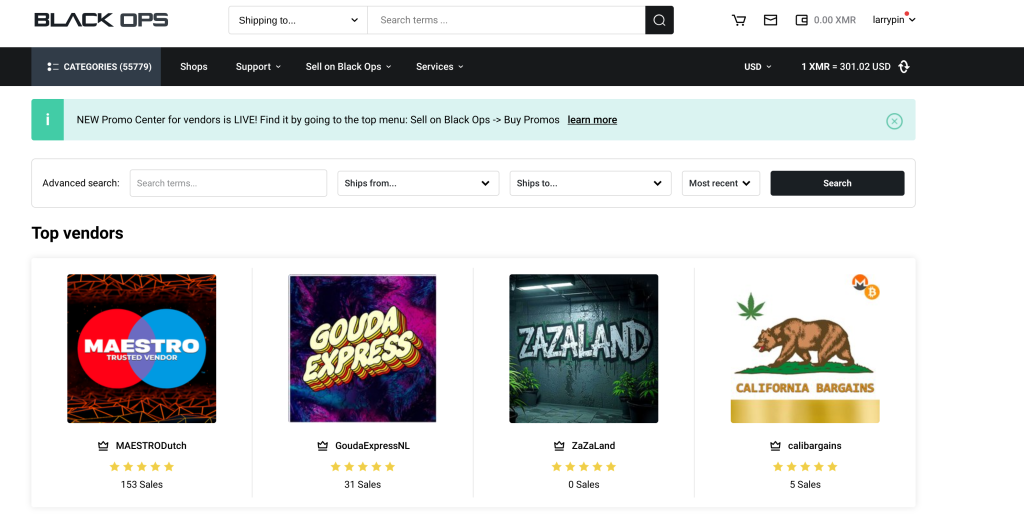Dismiss the Promo Center notification banner

click(x=894, y=121)
